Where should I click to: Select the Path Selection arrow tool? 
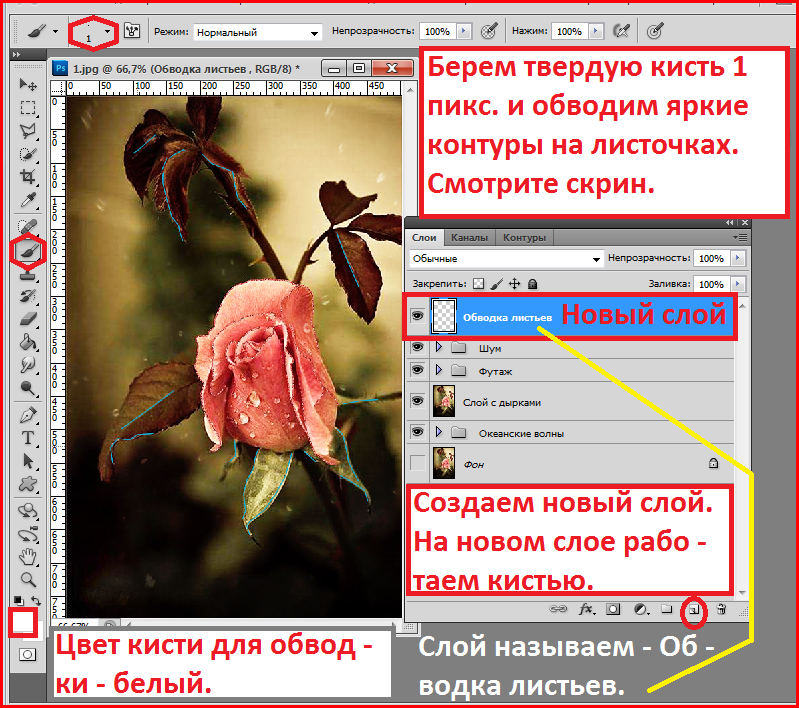tap(28, 461)
